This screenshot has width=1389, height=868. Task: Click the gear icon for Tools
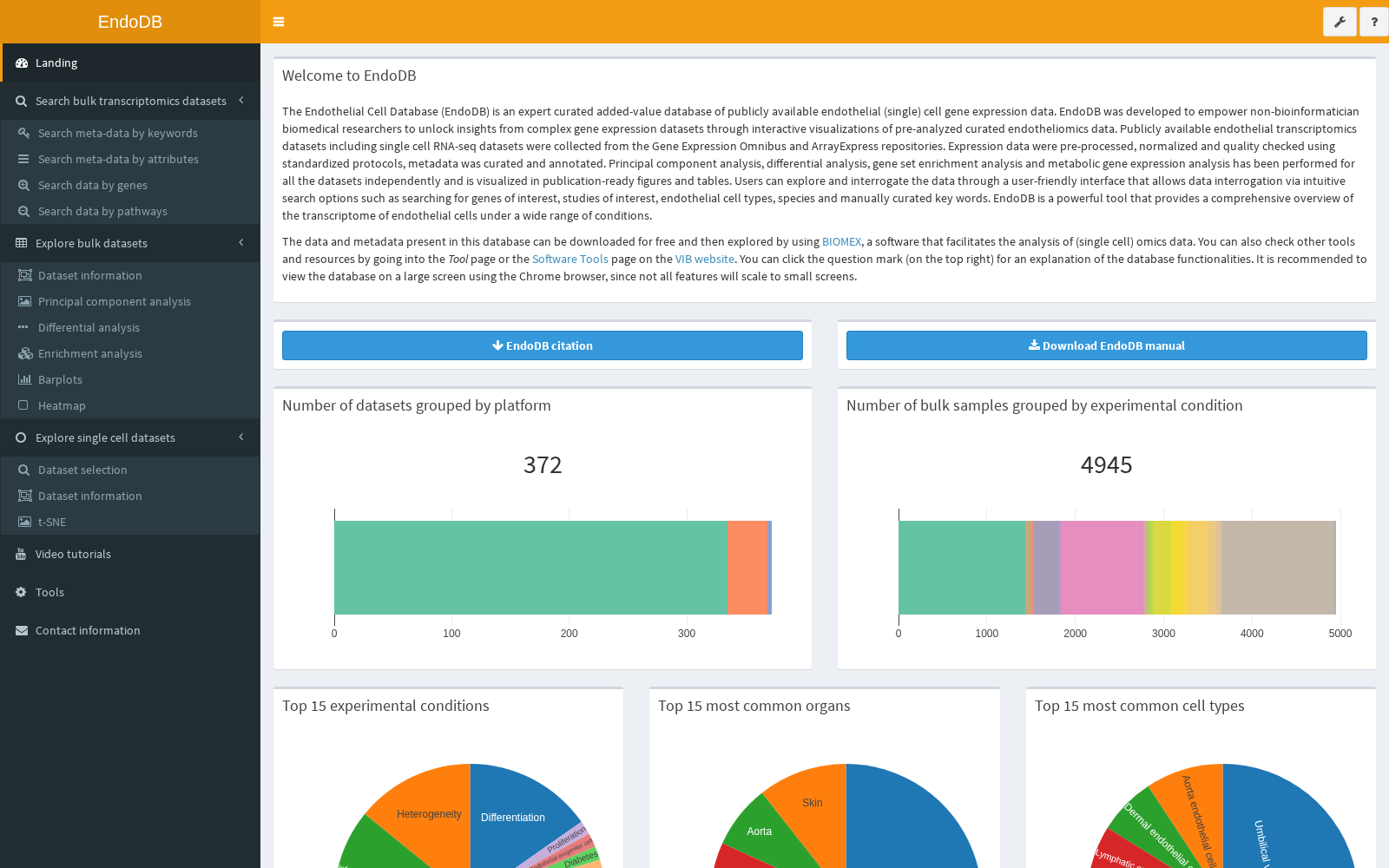click(22, 592)
